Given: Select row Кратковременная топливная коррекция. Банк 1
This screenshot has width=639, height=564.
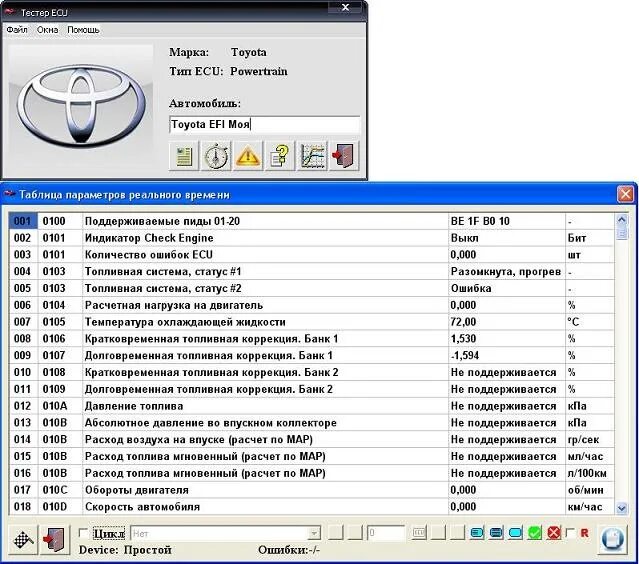Looking at the screenshot, I should click(311, 339).
